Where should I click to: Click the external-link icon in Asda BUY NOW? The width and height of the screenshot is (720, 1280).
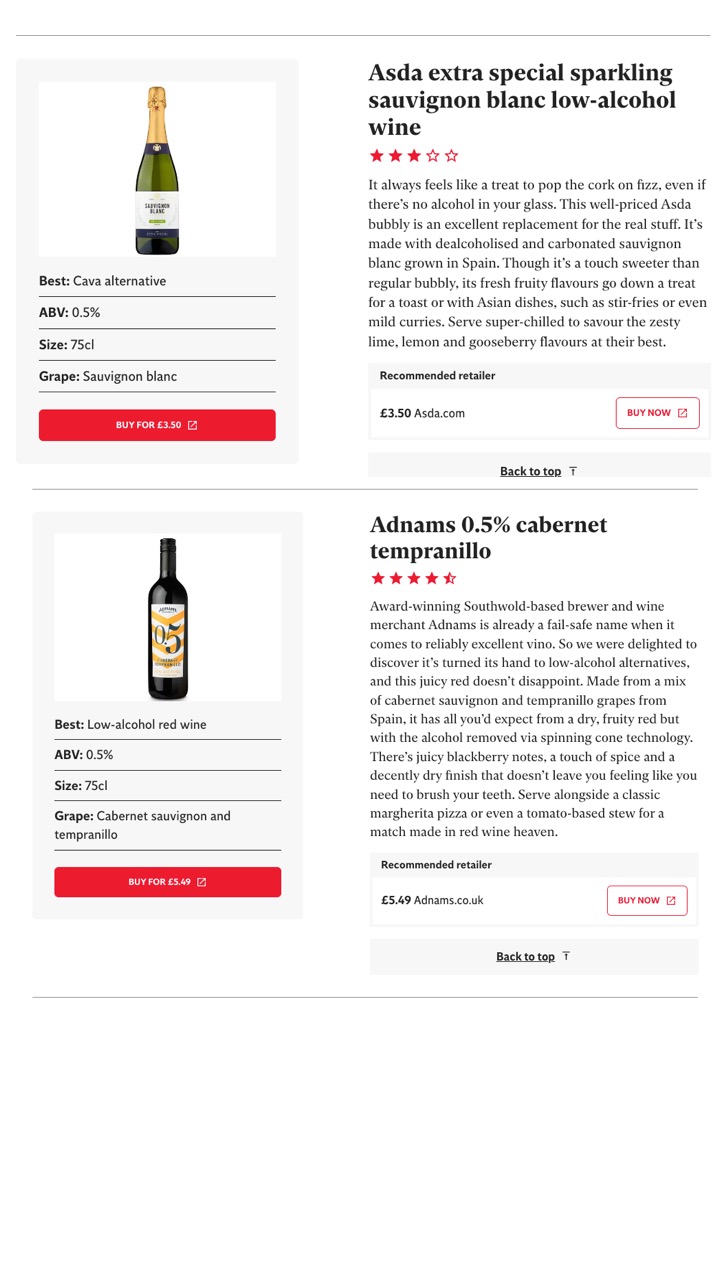coord(683,413)
